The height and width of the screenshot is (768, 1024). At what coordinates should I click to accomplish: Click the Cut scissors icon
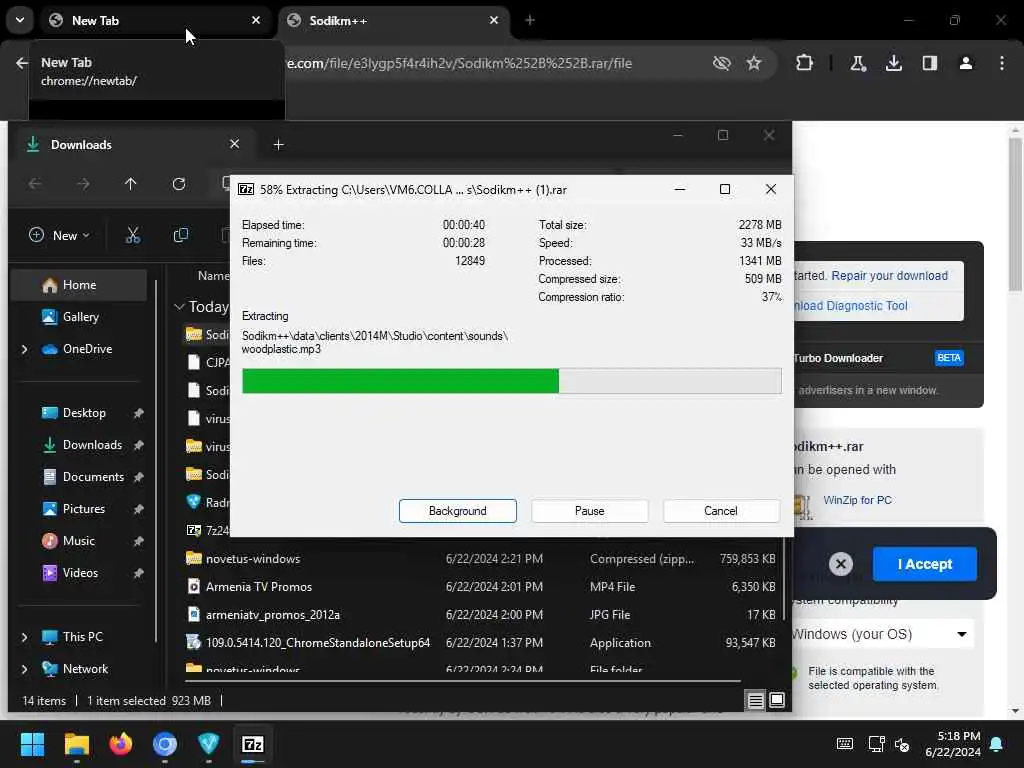pyautogui.click(x=133, y=235)
